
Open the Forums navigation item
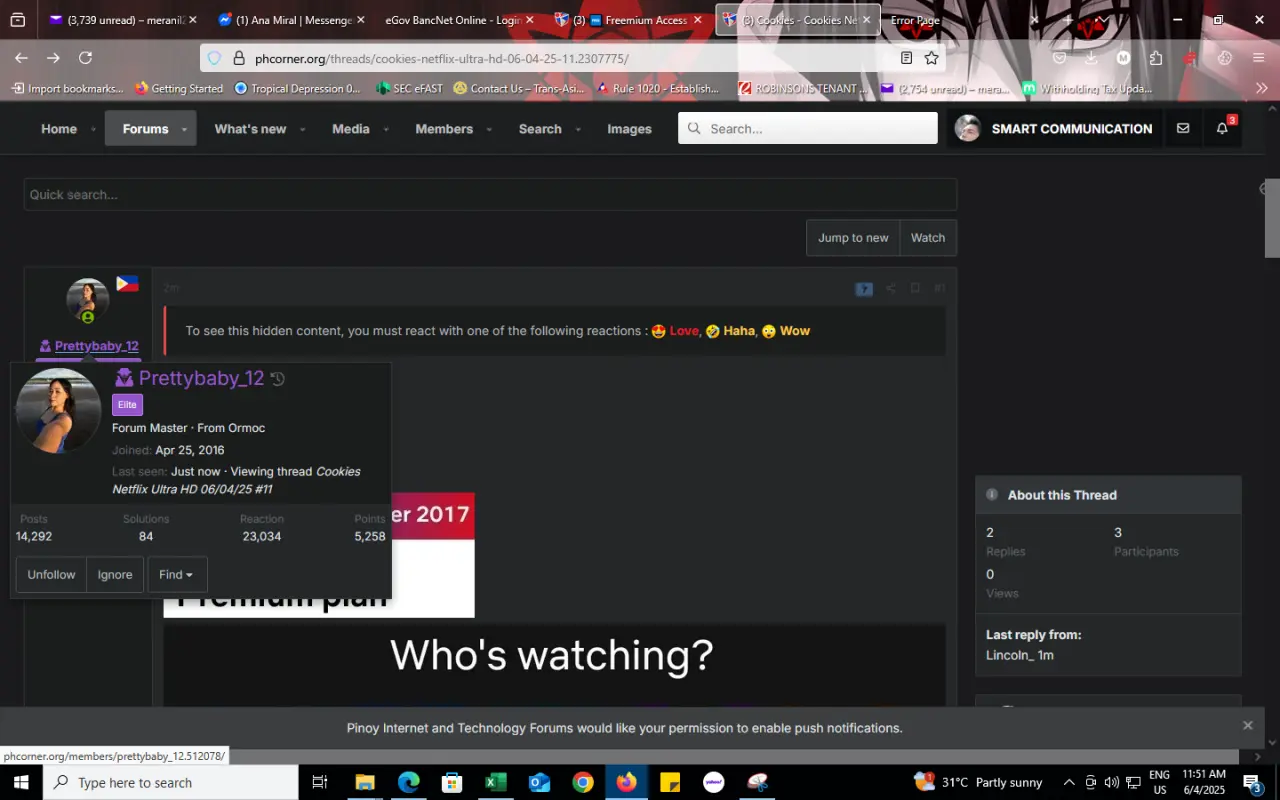145,128
